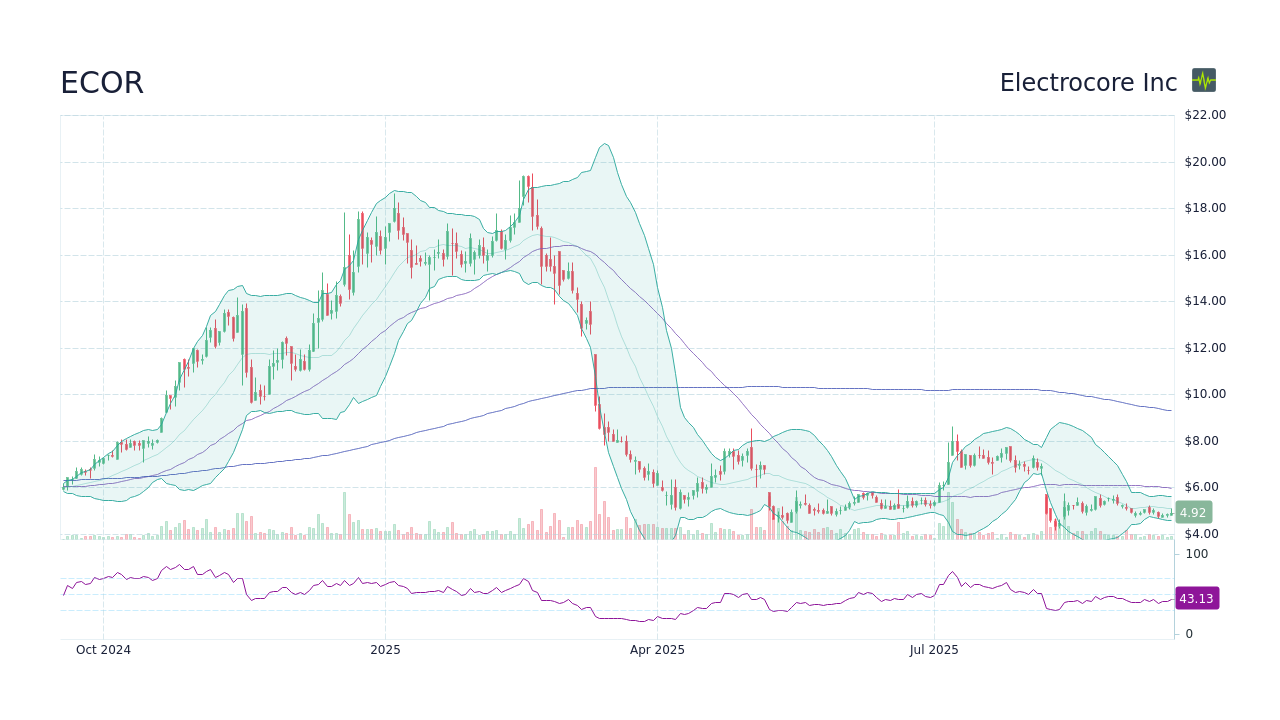
Task: Open the Electrocore Inc company name link
Action: [x=1088, y=83]
